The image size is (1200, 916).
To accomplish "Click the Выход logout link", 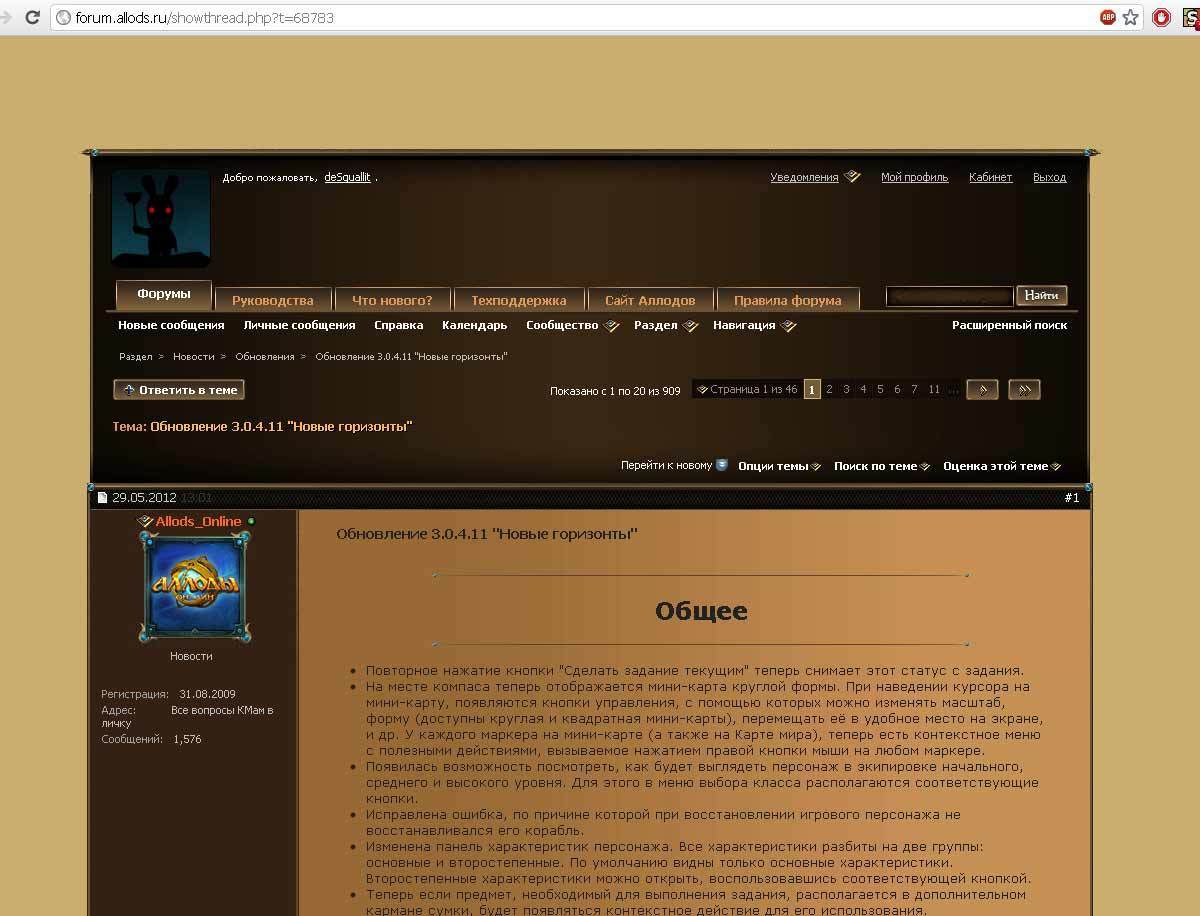I will [1049, 177].
